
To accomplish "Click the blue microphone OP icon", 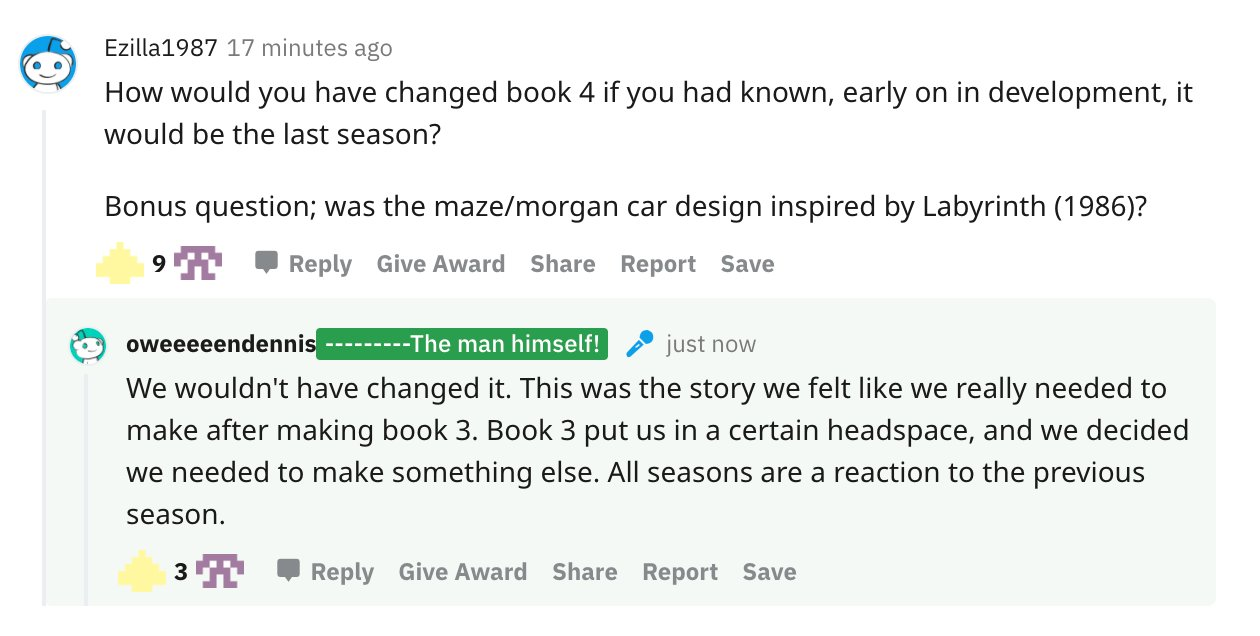I will 639,345.
